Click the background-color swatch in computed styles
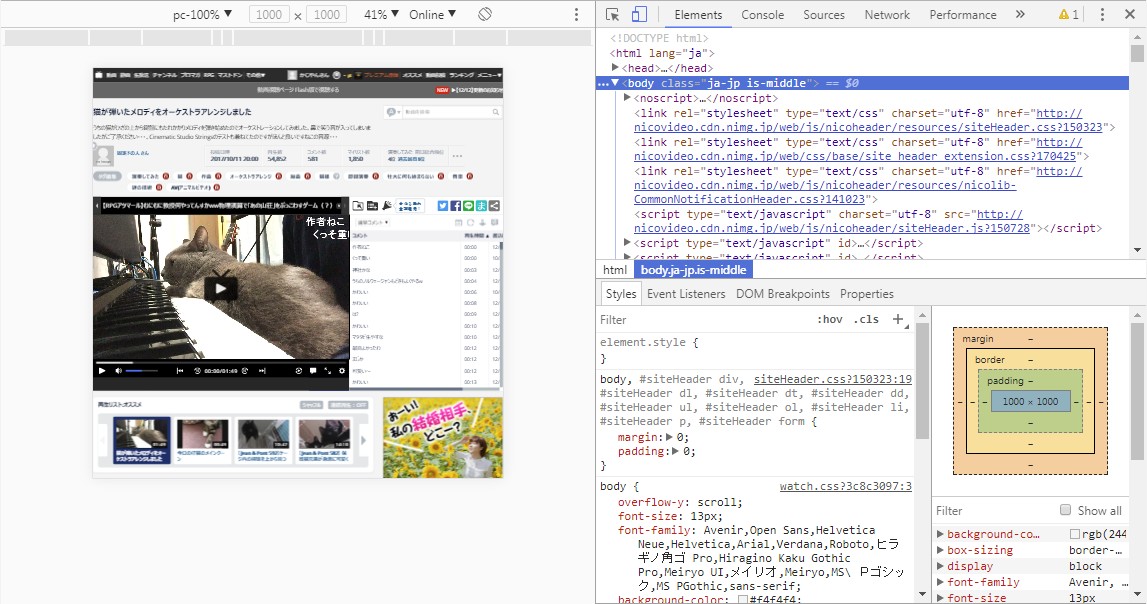Image resolution: width=1147 pixels, height=604 pixels. 1075,535
